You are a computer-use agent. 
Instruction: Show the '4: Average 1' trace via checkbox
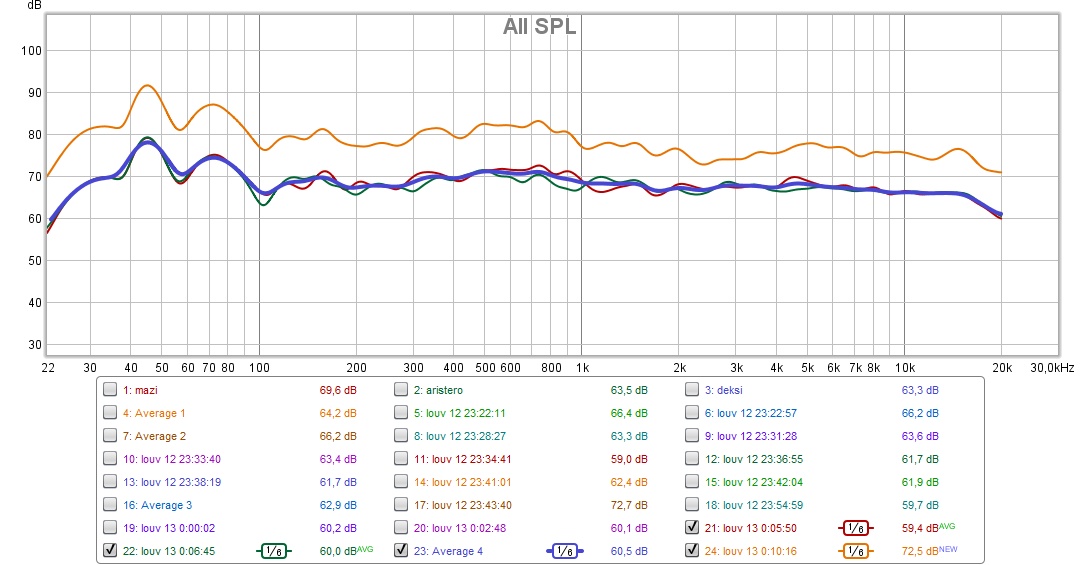click(110, 413)
